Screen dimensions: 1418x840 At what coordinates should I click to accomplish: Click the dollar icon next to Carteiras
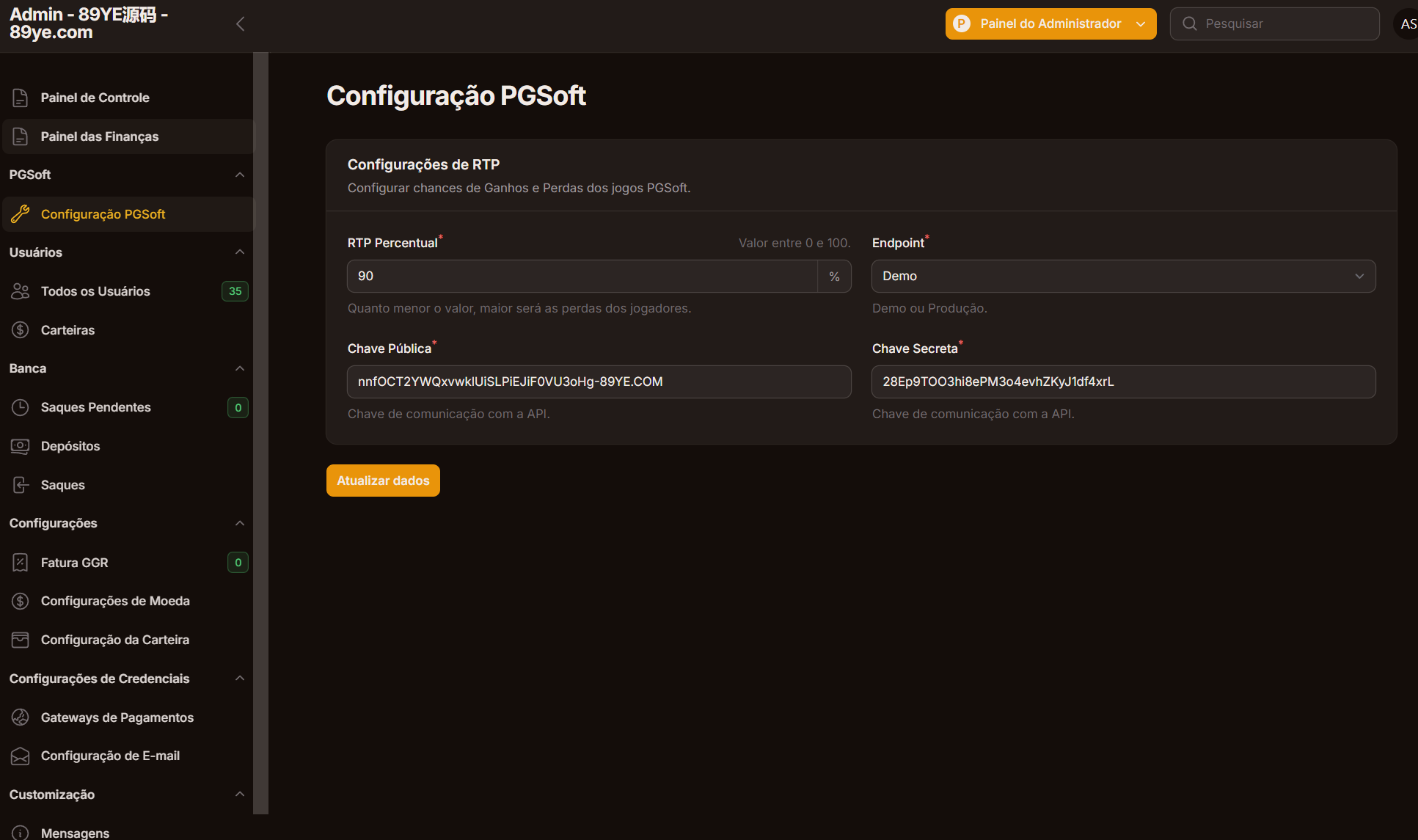(x=21, y=330)
